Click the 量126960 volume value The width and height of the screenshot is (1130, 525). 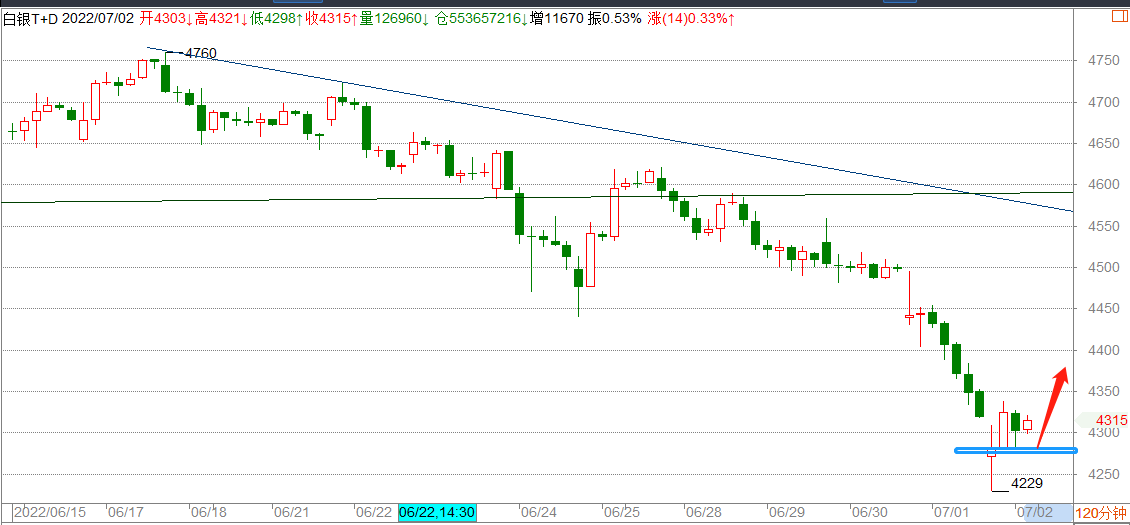(393, 18)
